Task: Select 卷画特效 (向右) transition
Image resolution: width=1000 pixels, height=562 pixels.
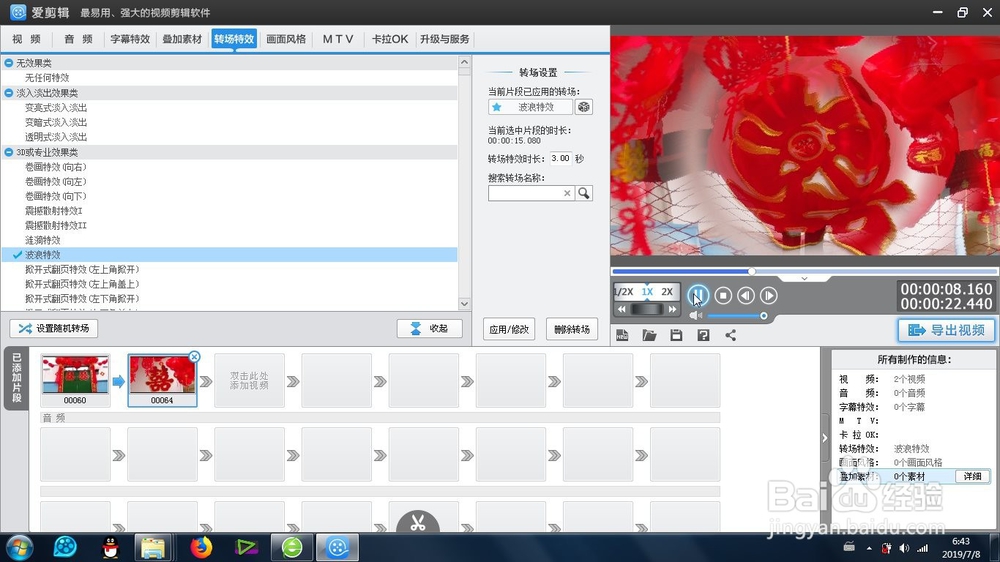Action: pos(56,167)
